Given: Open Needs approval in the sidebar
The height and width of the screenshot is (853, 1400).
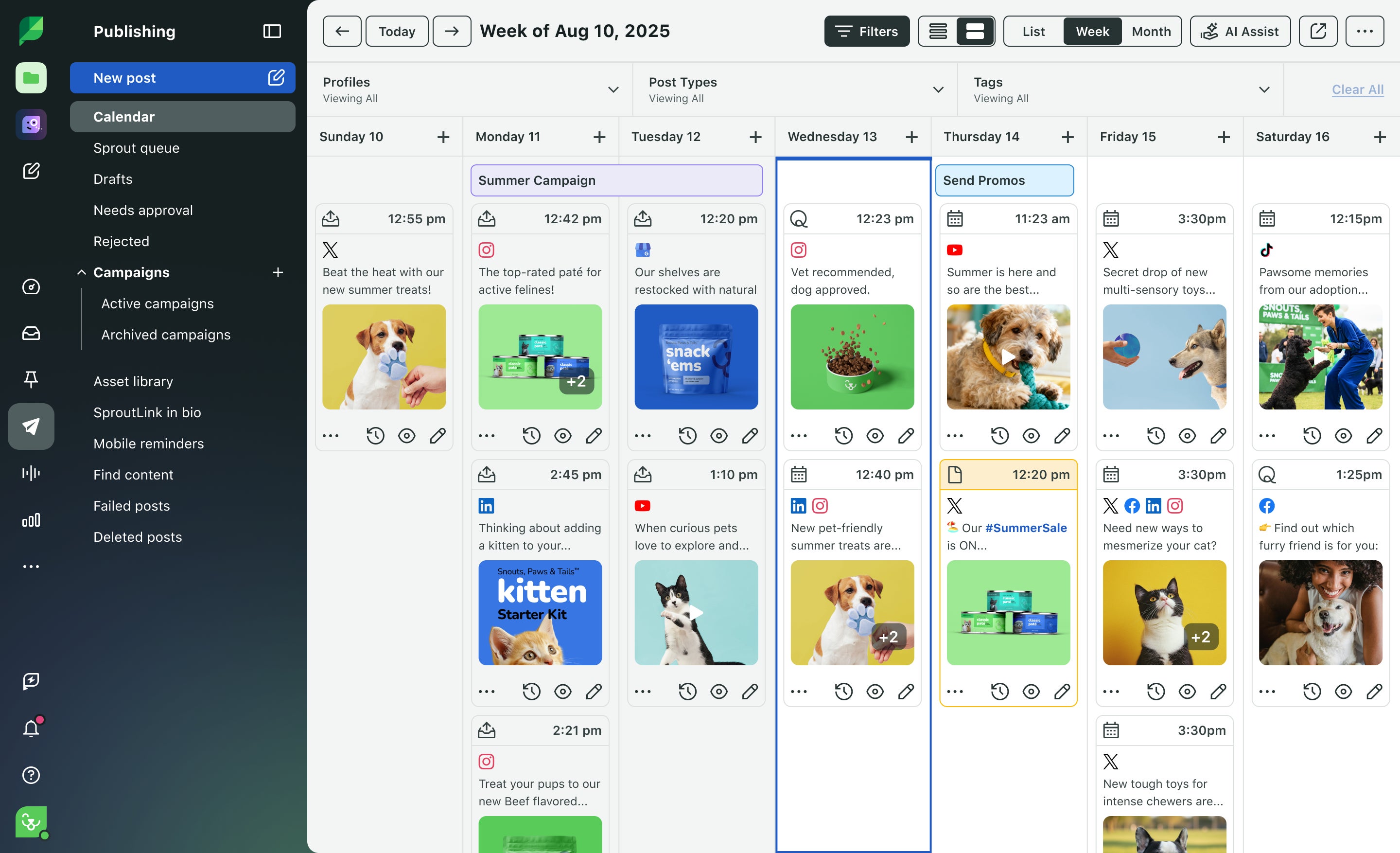Looking at the screenshot, I should pyautogui.click(x=142, y=210).
